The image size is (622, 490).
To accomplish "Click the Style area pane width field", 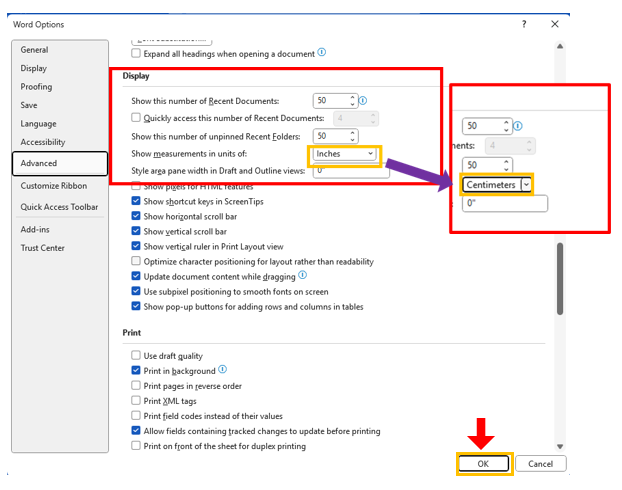I will coord(336,171).
